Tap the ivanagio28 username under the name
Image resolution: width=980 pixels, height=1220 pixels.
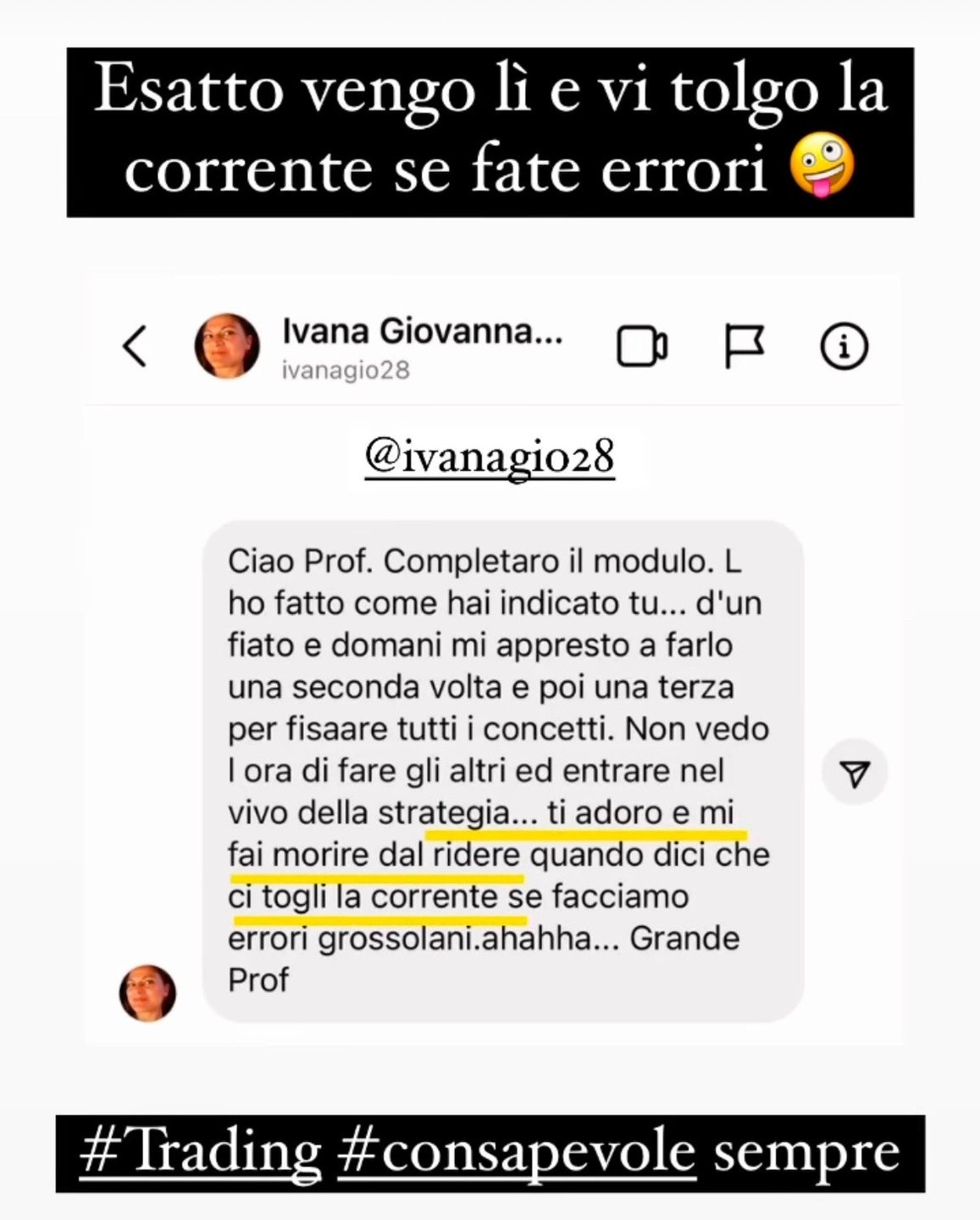[346, 370]
